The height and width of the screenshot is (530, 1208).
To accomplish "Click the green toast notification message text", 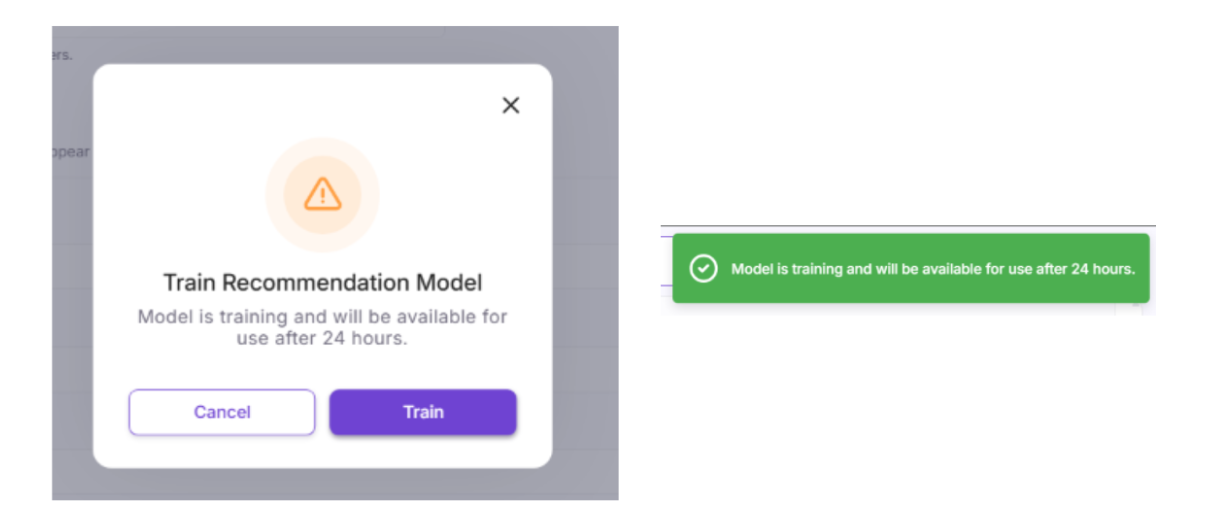I will [933, 268].
